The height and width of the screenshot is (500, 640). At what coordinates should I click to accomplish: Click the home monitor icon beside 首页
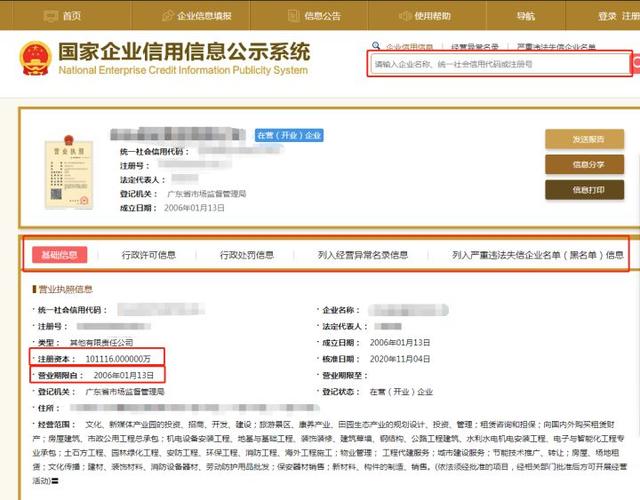click(51, 16)
